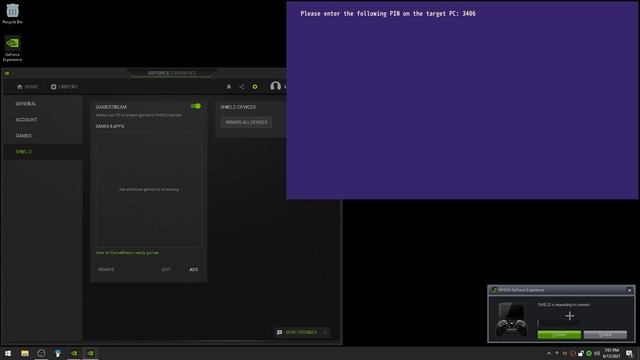Click the PIN entry field in SHIELD popup
640x360 pixels.
558,323
